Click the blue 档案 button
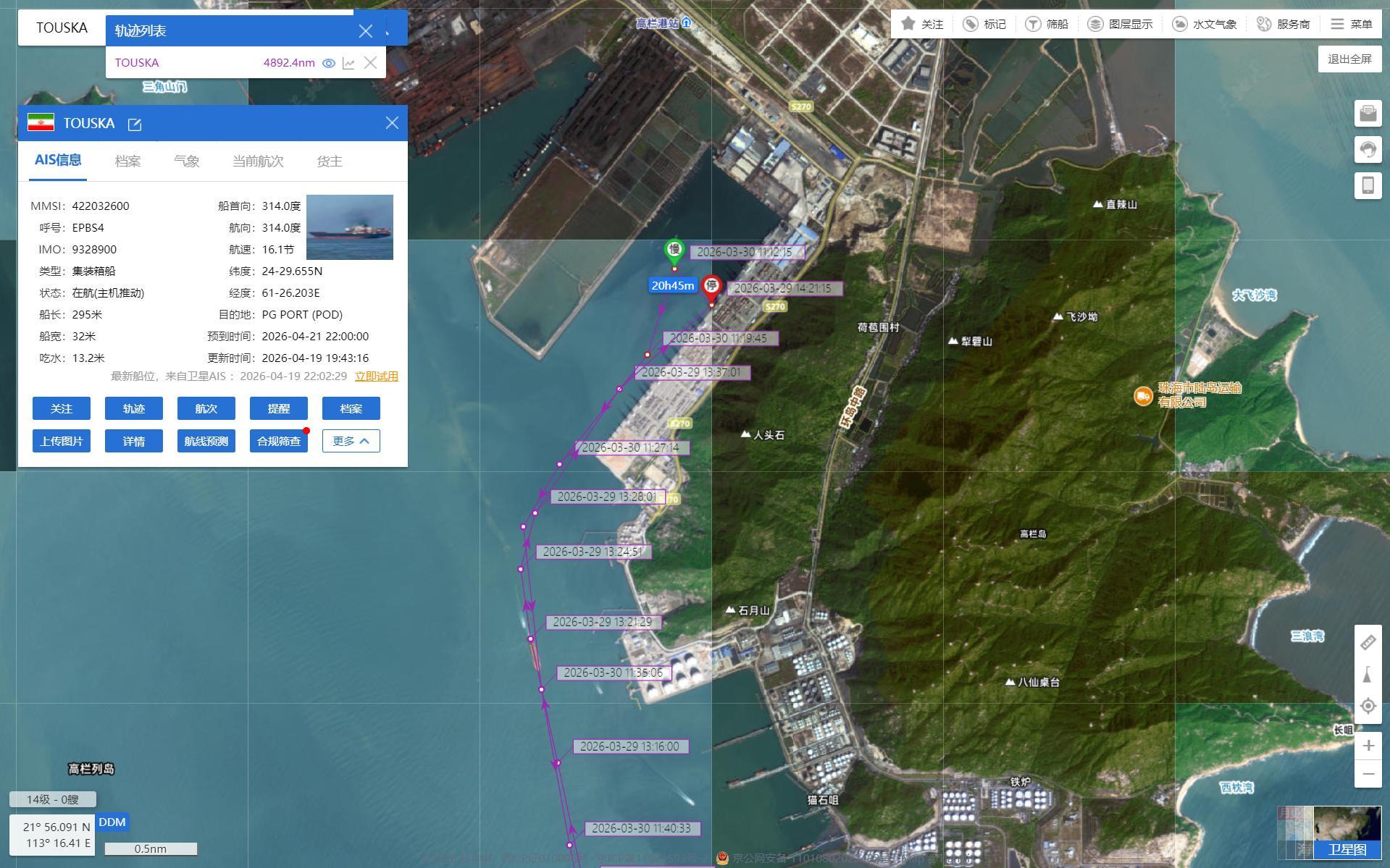 pos(351,408)
